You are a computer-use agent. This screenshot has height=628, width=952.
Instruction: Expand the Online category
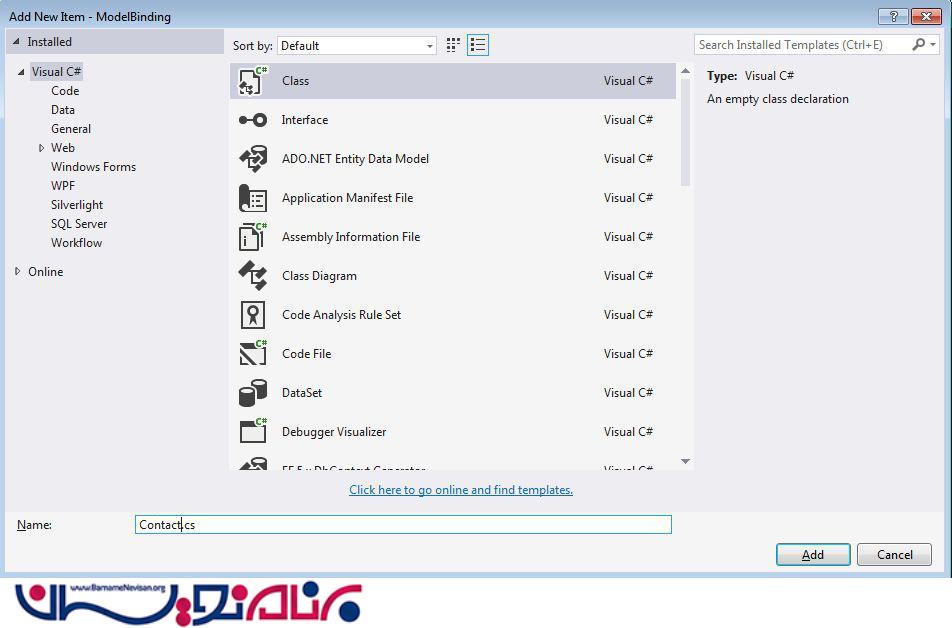[18, 272]
